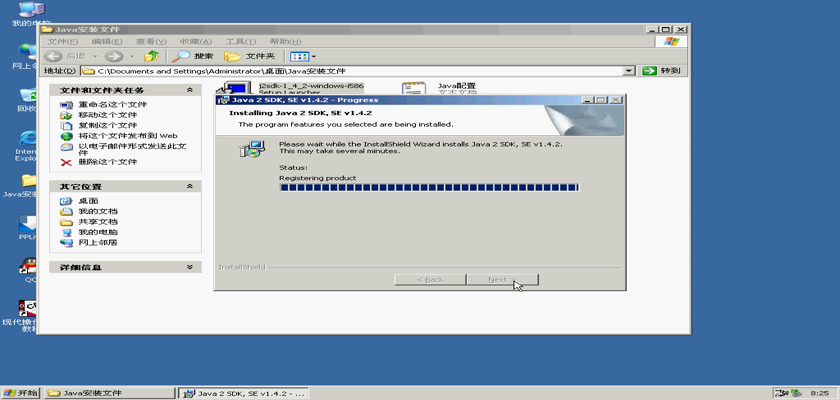Click the Start (开始) button
The width and height of the screenshot is (840, 400).
21,393
